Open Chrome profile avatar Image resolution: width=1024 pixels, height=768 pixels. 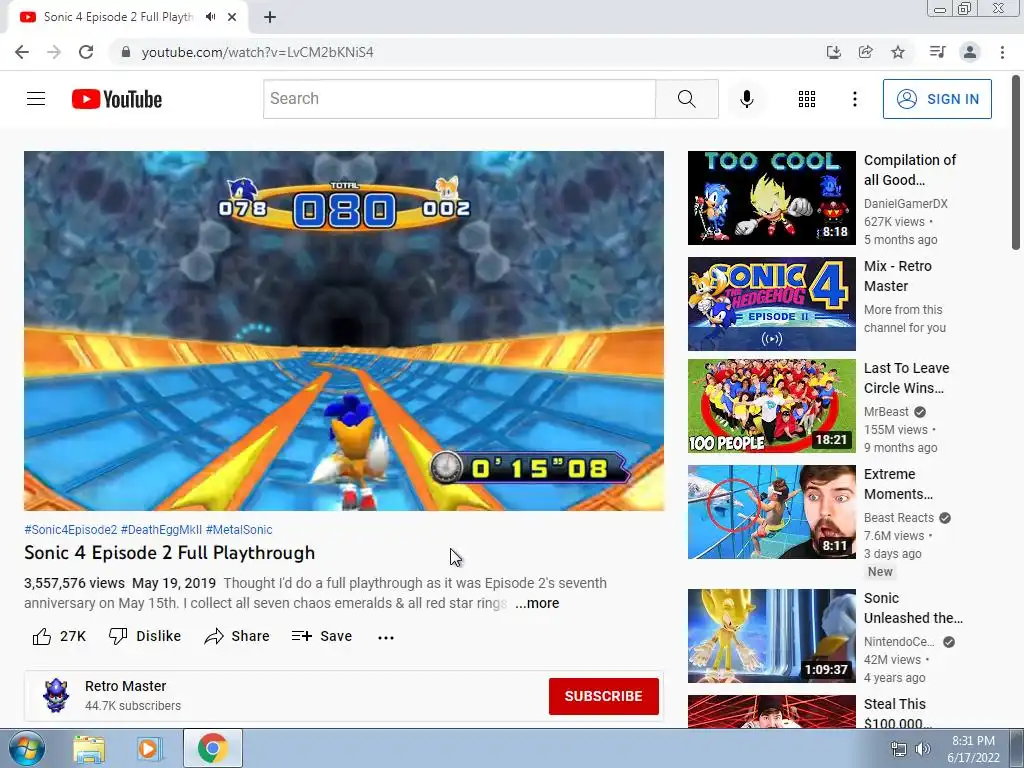point(970,52)
